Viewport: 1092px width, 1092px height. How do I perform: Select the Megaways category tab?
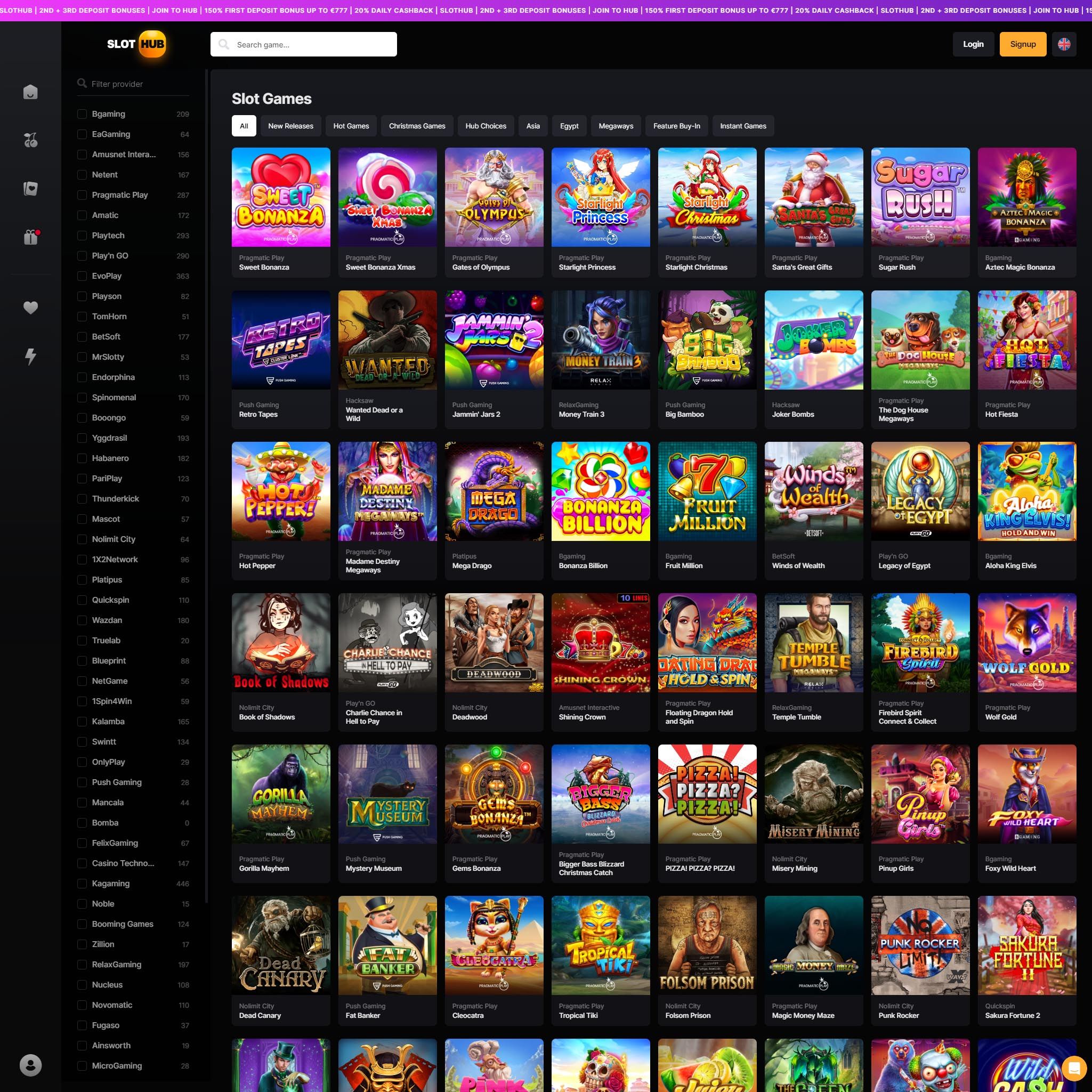pos(616,126)
